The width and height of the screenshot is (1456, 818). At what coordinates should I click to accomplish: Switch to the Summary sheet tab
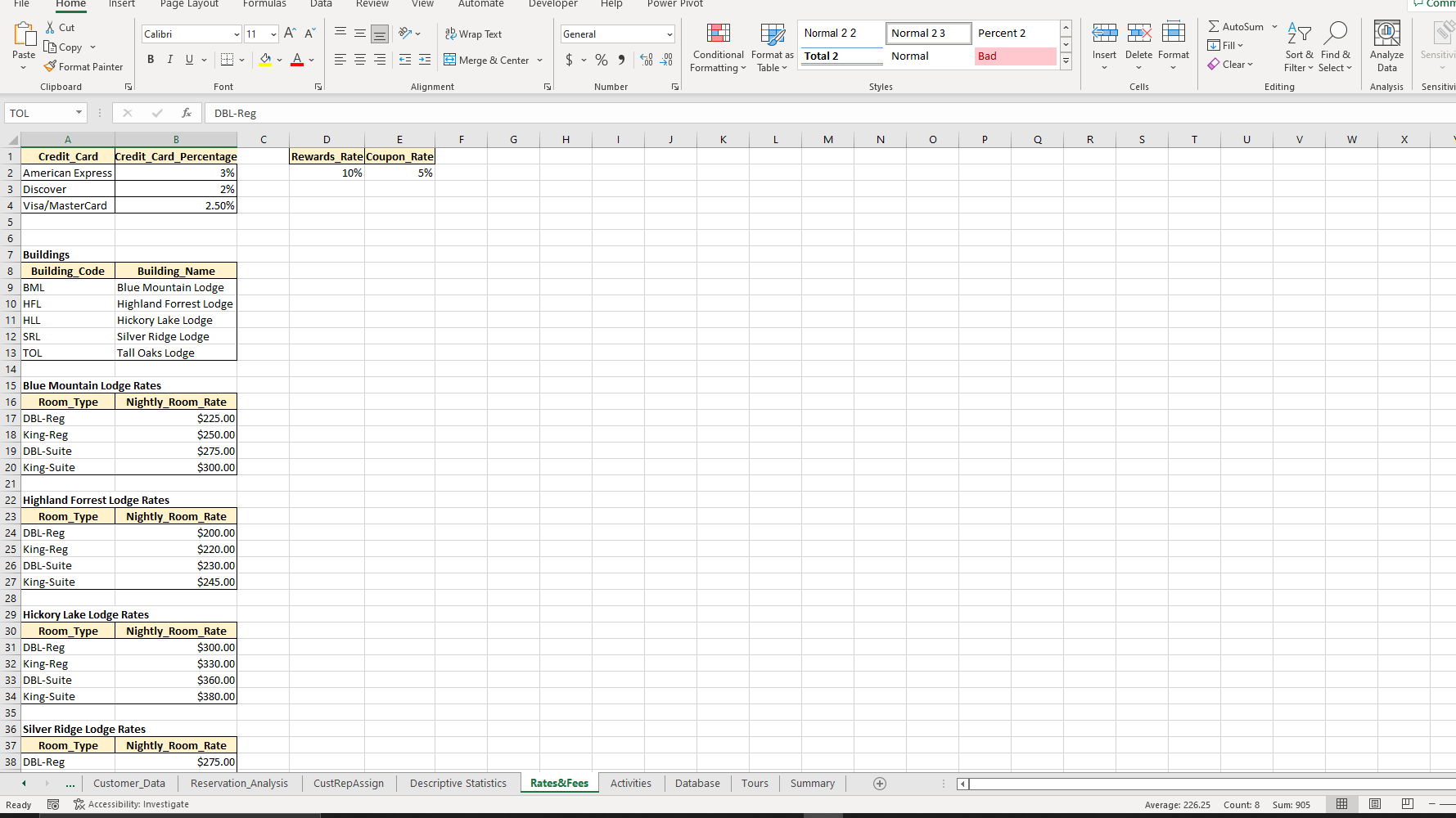point(813,783)
